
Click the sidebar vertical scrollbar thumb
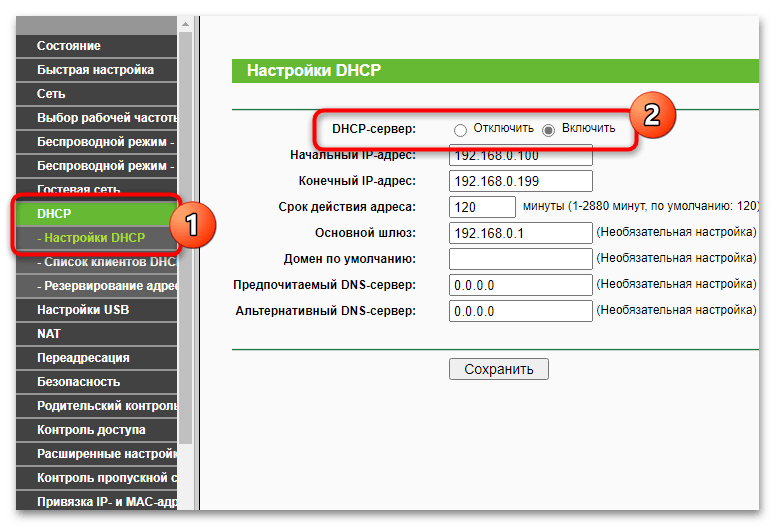click(185, 237)
